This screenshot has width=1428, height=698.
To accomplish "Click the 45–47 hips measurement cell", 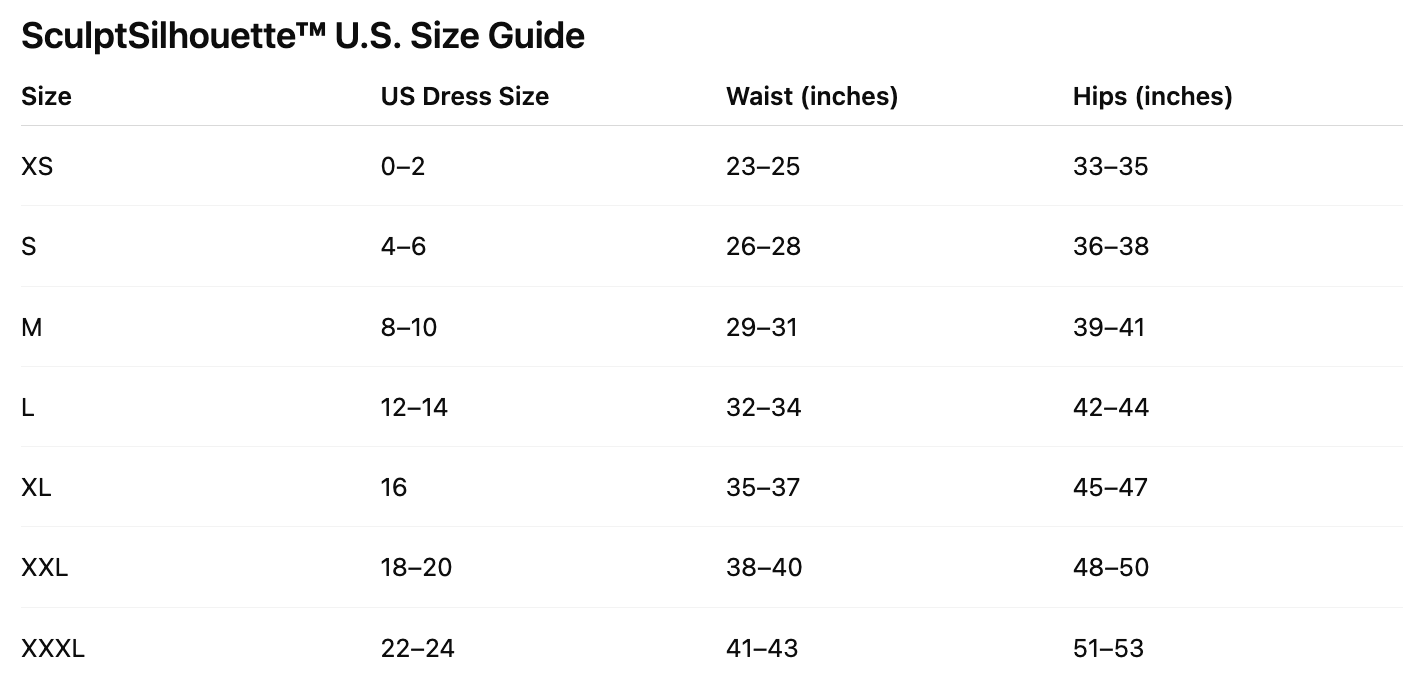I will 1110,488.
